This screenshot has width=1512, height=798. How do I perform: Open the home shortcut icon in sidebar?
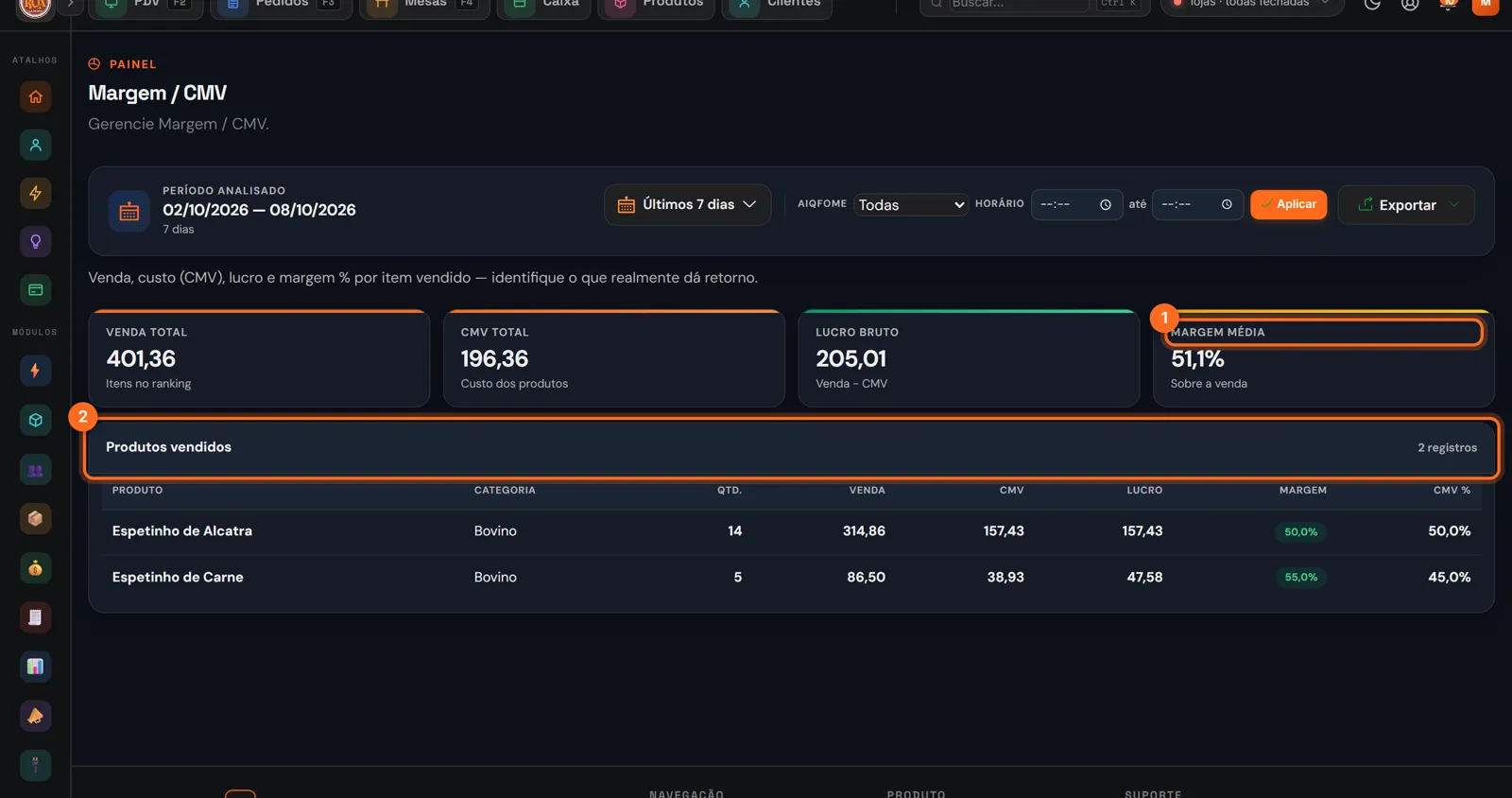pyautogui.click(x=36, y=96)
